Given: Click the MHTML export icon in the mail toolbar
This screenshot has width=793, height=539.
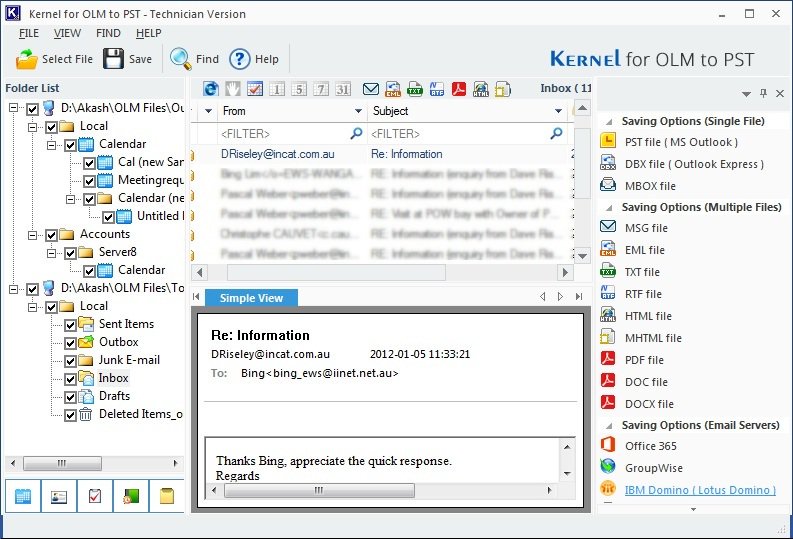Looking at the screenshot, I should [503, 89].
